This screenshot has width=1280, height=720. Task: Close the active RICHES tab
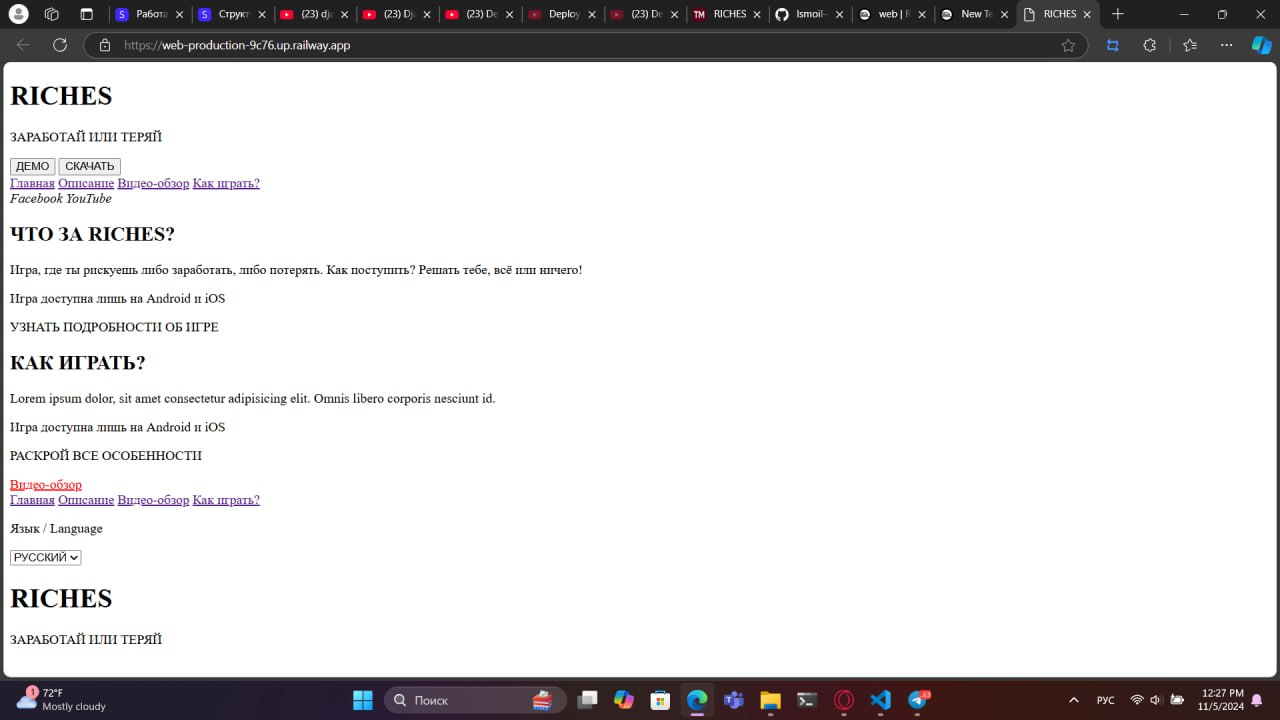[1087, 14]
